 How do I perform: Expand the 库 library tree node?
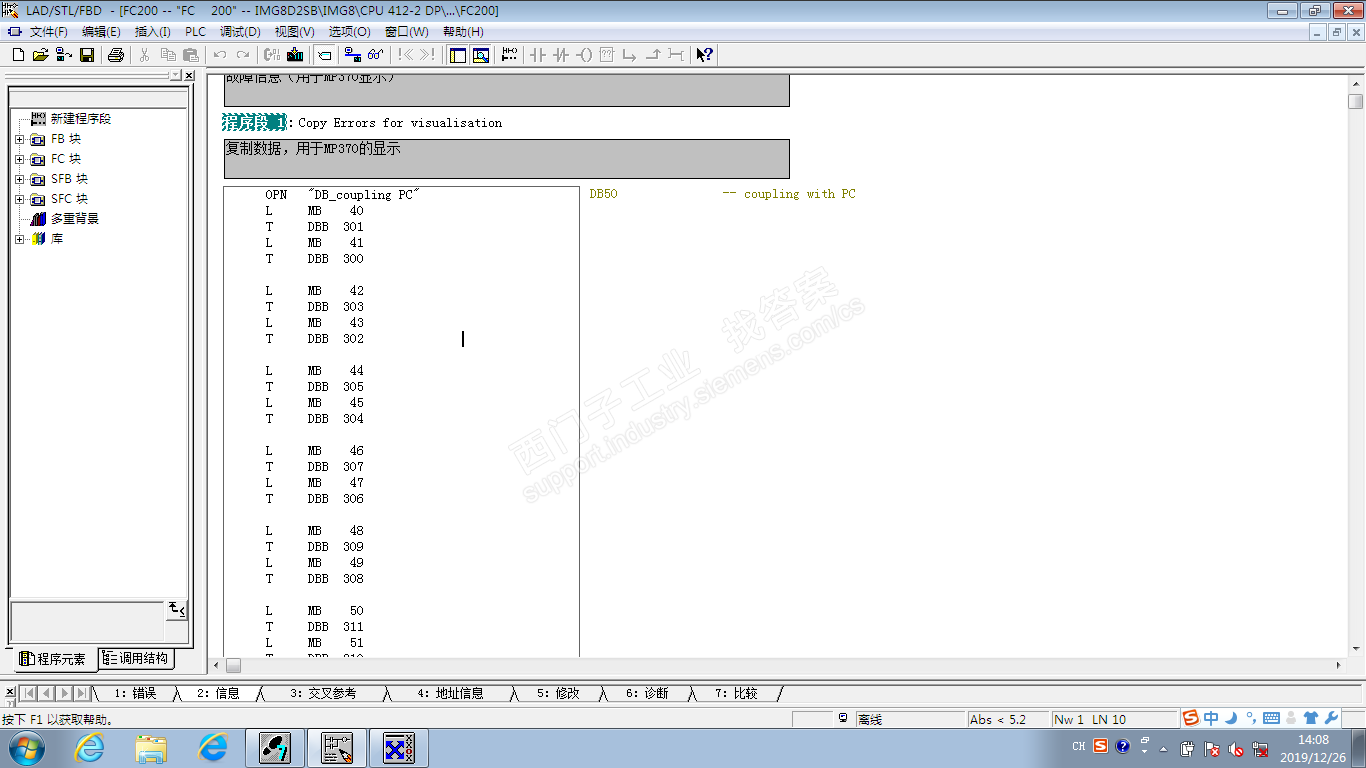(19, 239)
